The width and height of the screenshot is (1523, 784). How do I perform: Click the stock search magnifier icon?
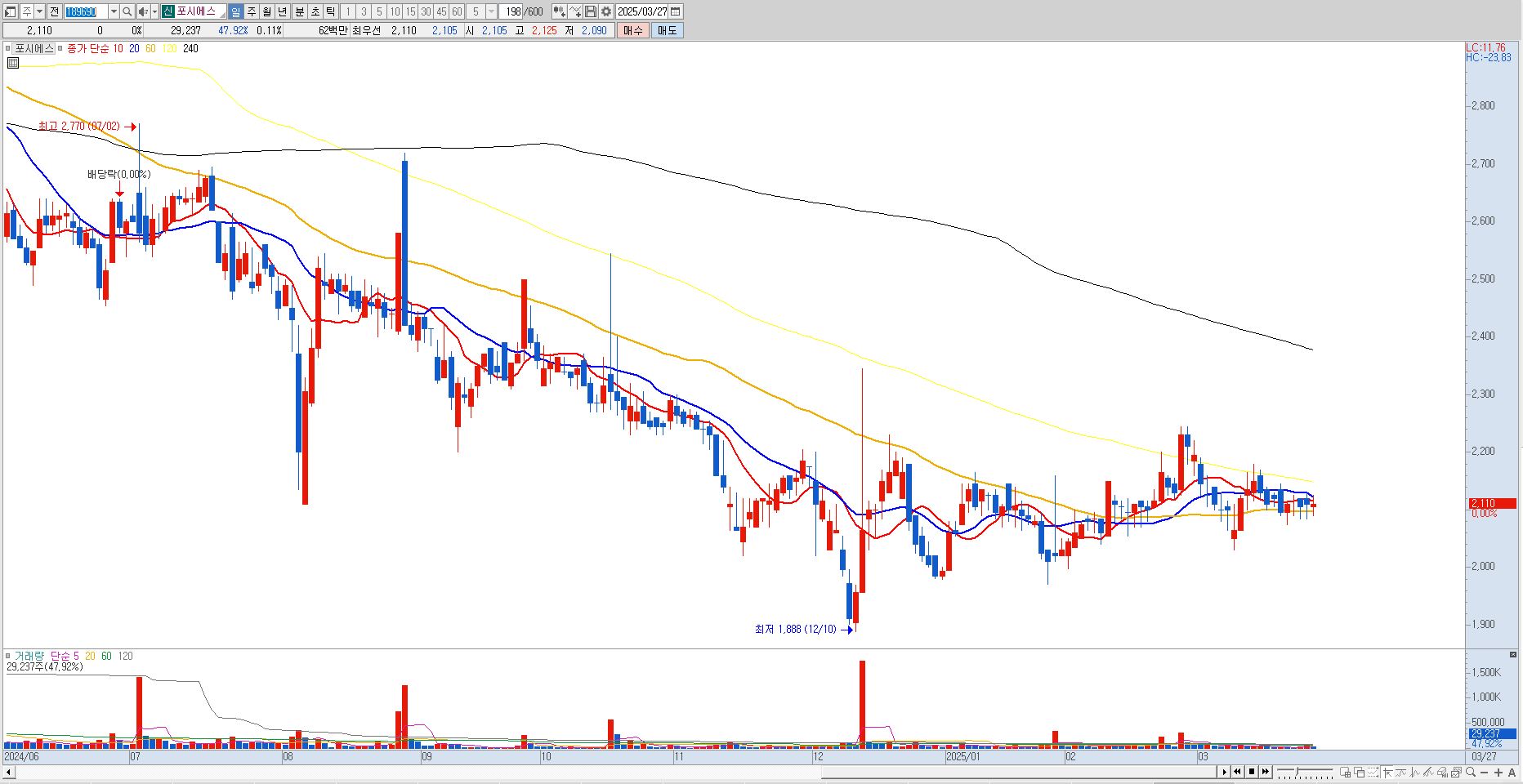tap(127, 11)
